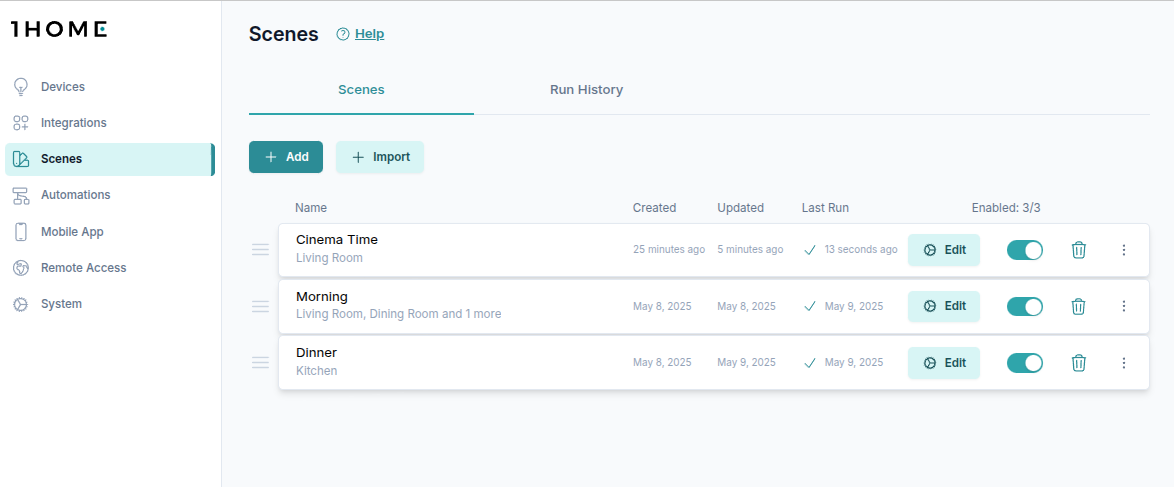The width and height of the screenshot is (1174, 487).
Task: Go to Integrations in the sidebar
Action: click(x=73, y=123)
